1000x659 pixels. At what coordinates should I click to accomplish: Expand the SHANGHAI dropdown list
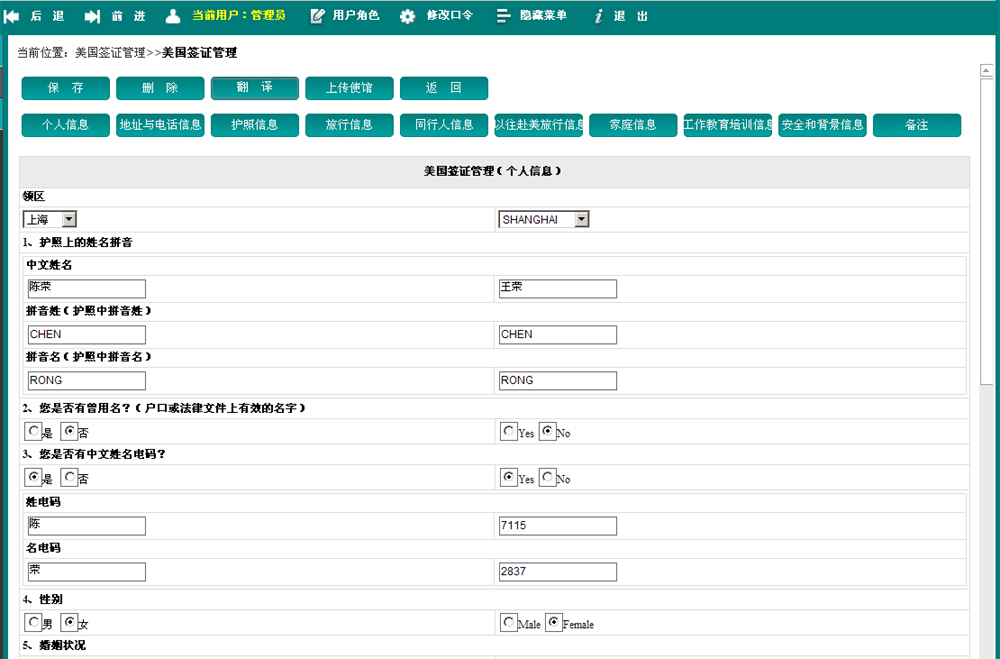581,219
